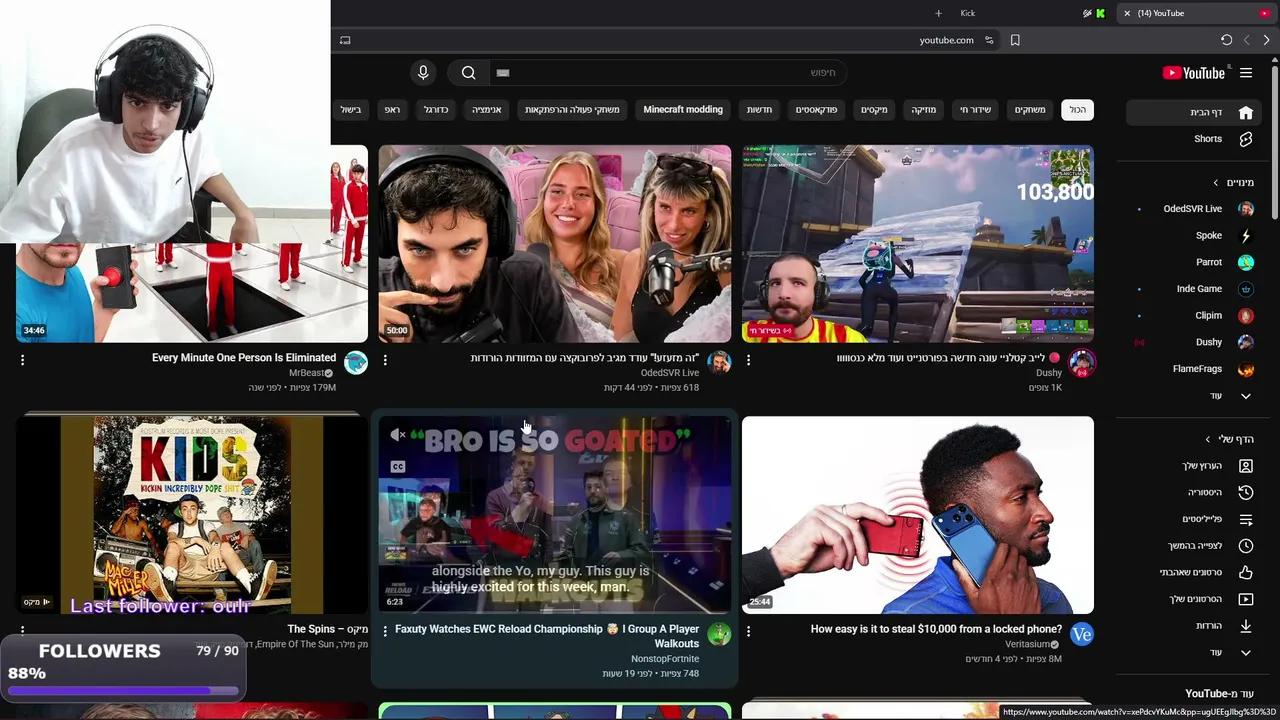Start voice search with the microphone icon
The height and width of the screenshot is (720, 1280).
[423, 73]
